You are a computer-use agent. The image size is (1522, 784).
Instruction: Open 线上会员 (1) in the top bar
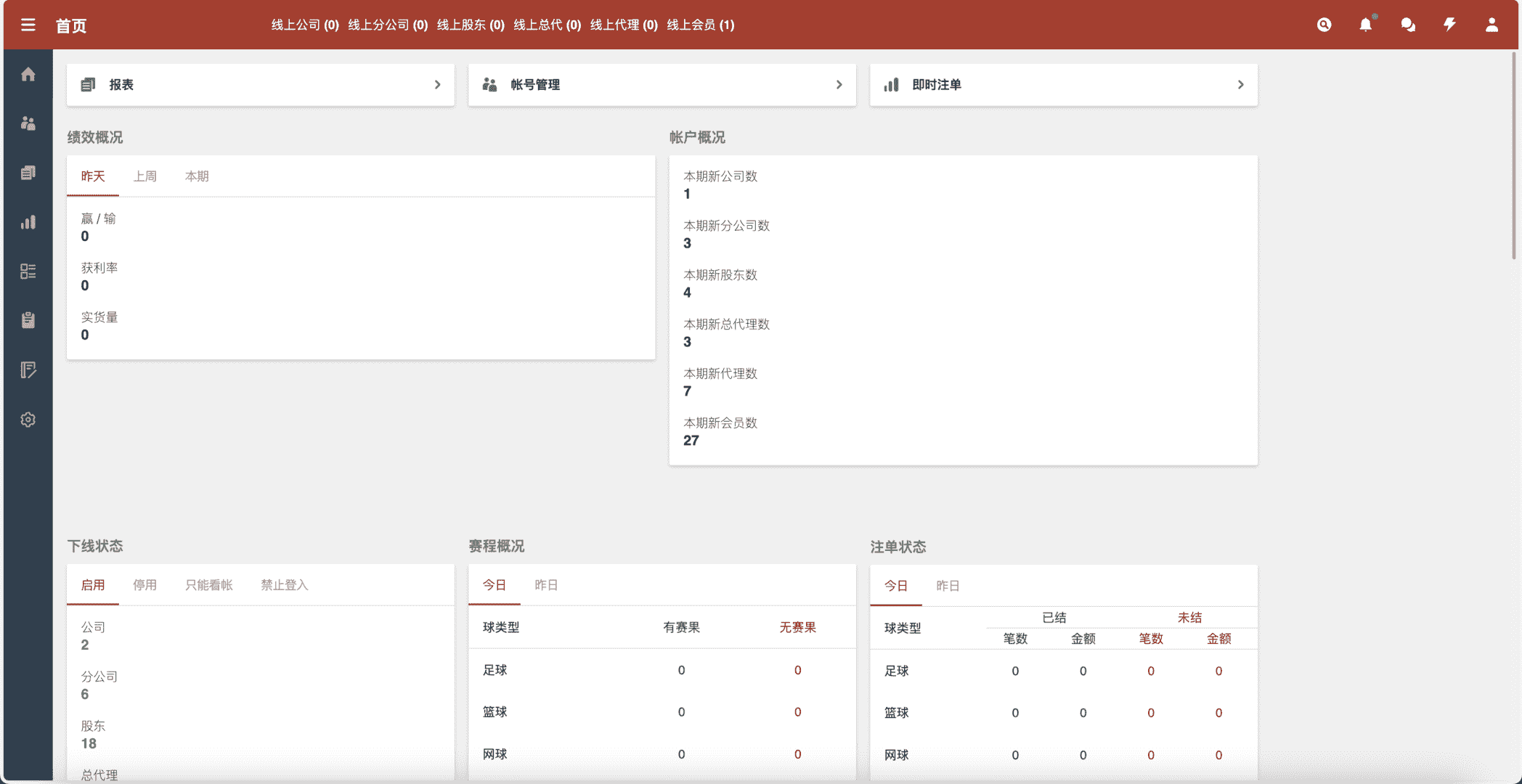699,25
